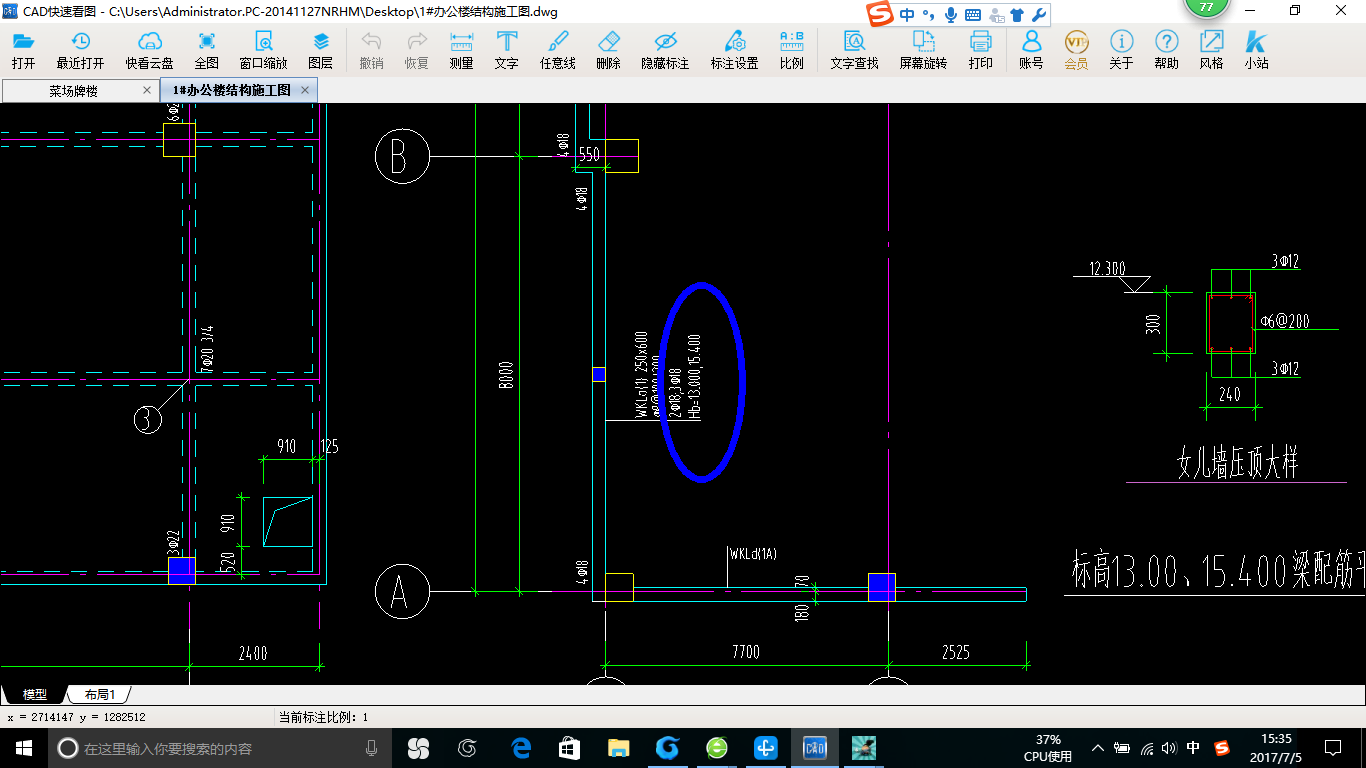The image size is (1366, 768).
Task: Open the 小站 site icon
Action: 1256,50
